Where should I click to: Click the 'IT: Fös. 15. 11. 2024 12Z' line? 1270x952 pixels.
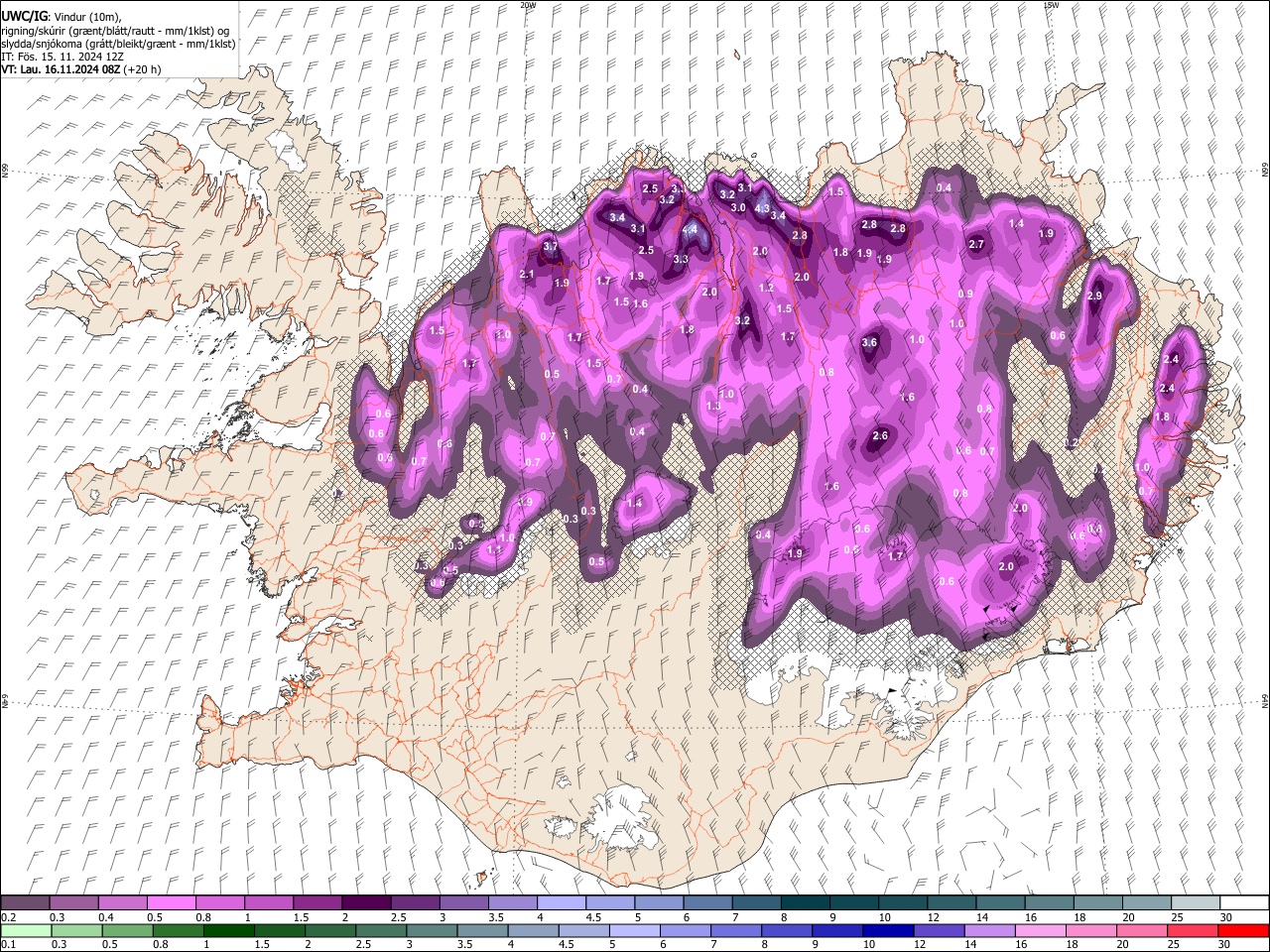pyautogui.click(x=62, y=57)
